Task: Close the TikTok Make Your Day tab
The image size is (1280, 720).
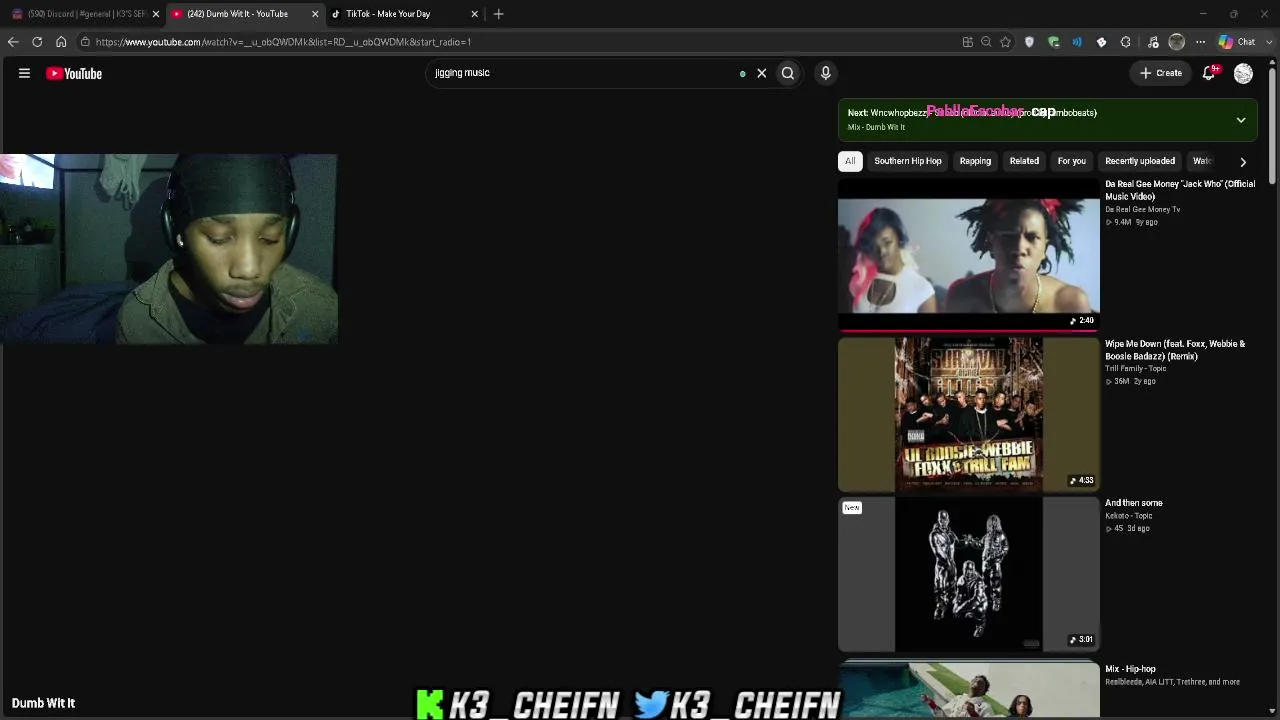Action: coord(474,14)
